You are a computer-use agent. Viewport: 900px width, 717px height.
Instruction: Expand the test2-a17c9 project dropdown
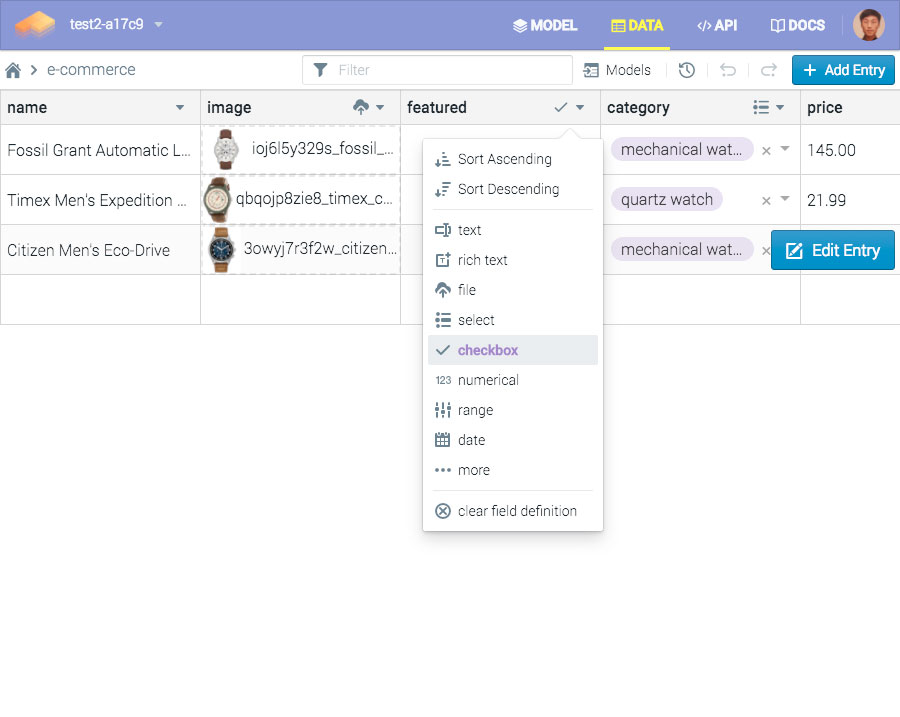point(158,25)
